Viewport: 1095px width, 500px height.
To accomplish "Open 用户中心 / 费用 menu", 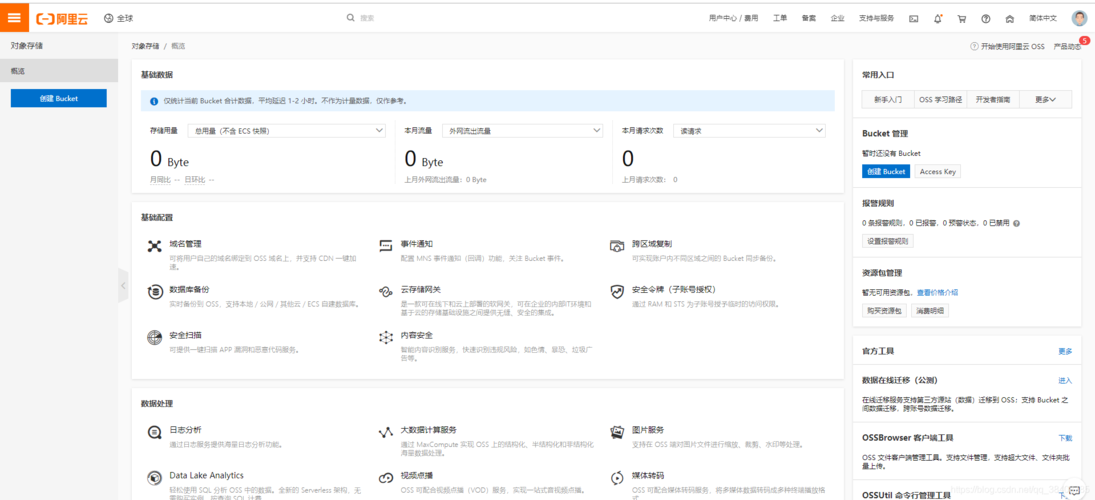I will click(x=733, y=19).
